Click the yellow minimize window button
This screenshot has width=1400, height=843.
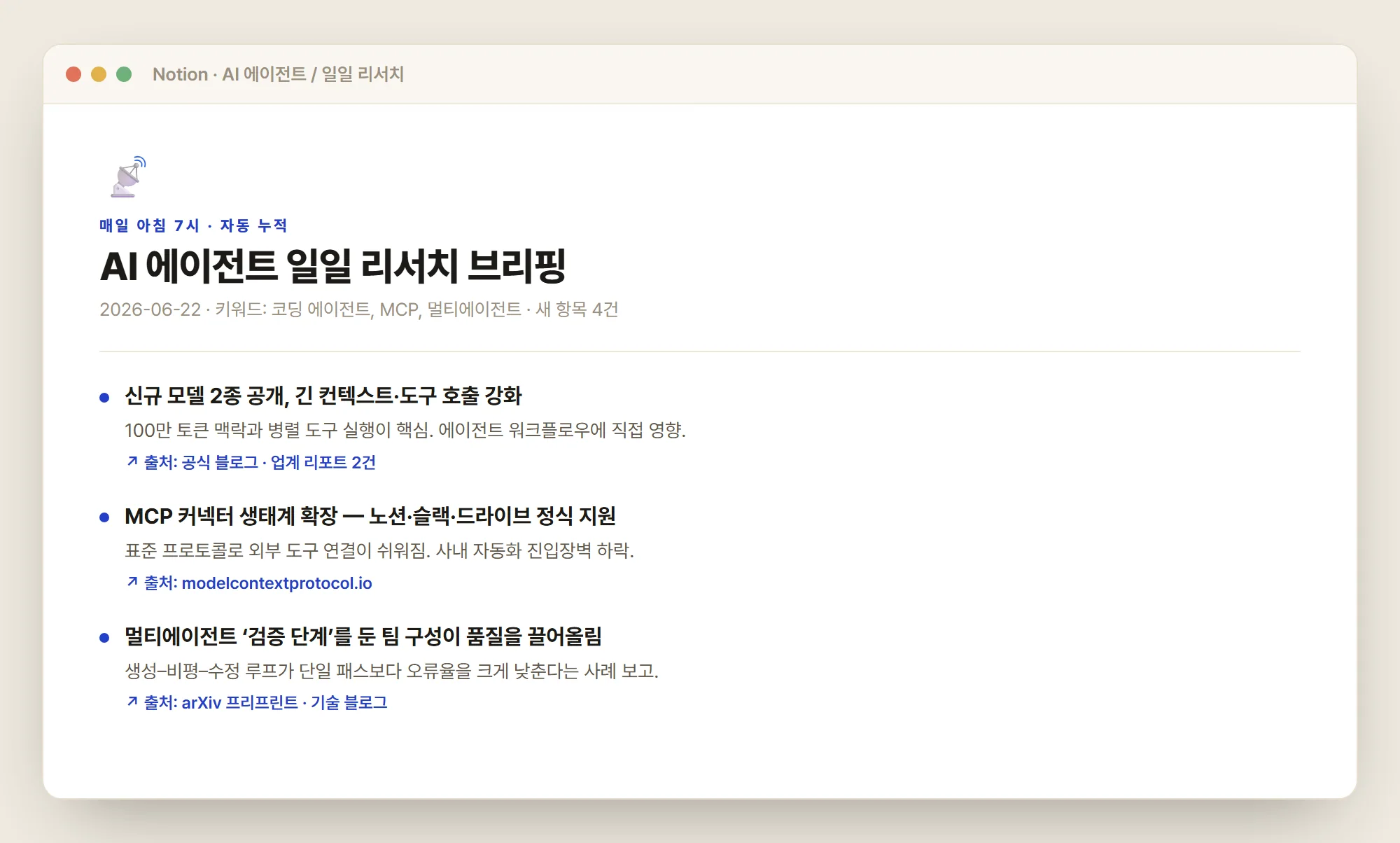click(99, 74)
